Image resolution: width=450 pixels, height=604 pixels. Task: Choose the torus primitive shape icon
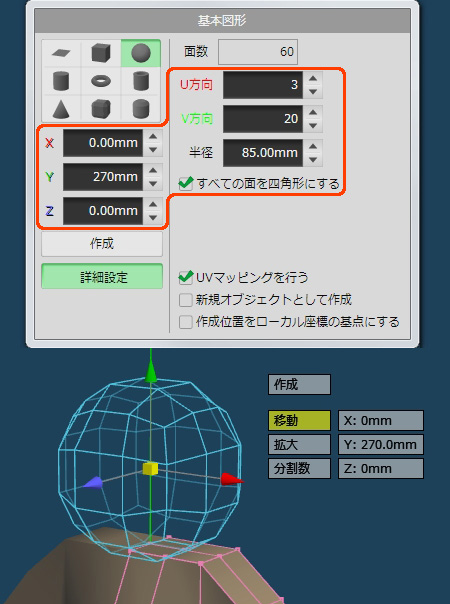[101, 81]
